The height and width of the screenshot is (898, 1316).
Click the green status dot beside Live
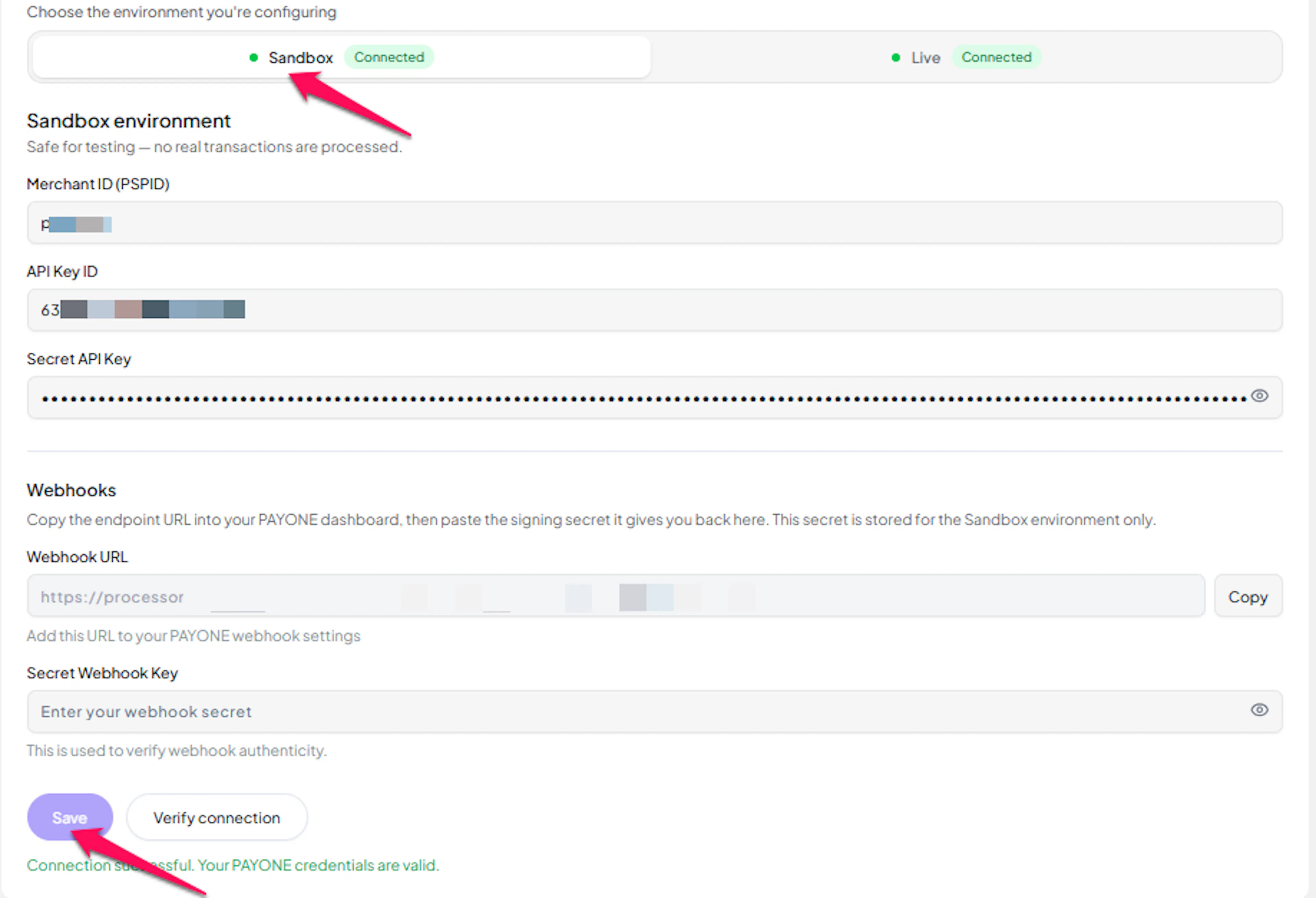[x=896, y=57]
